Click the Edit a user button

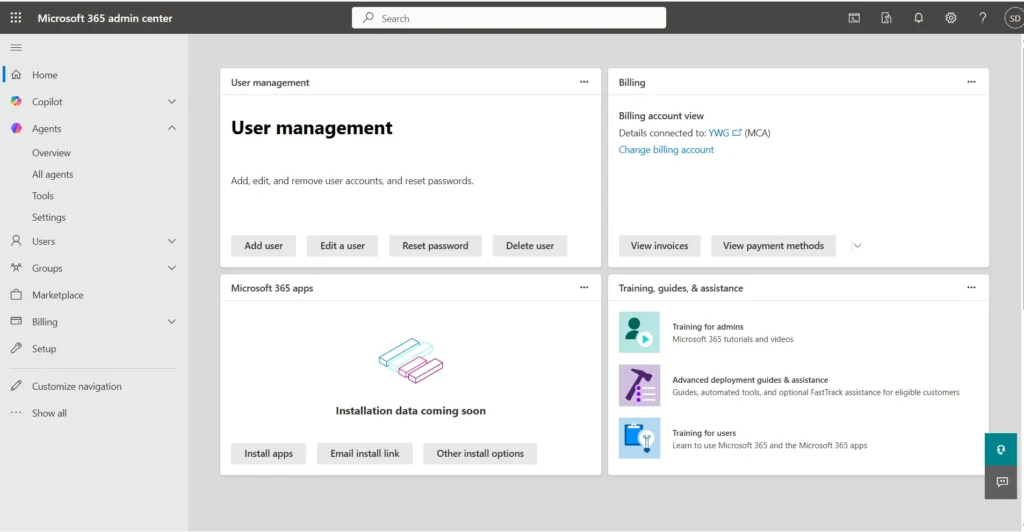coord(342,246)
